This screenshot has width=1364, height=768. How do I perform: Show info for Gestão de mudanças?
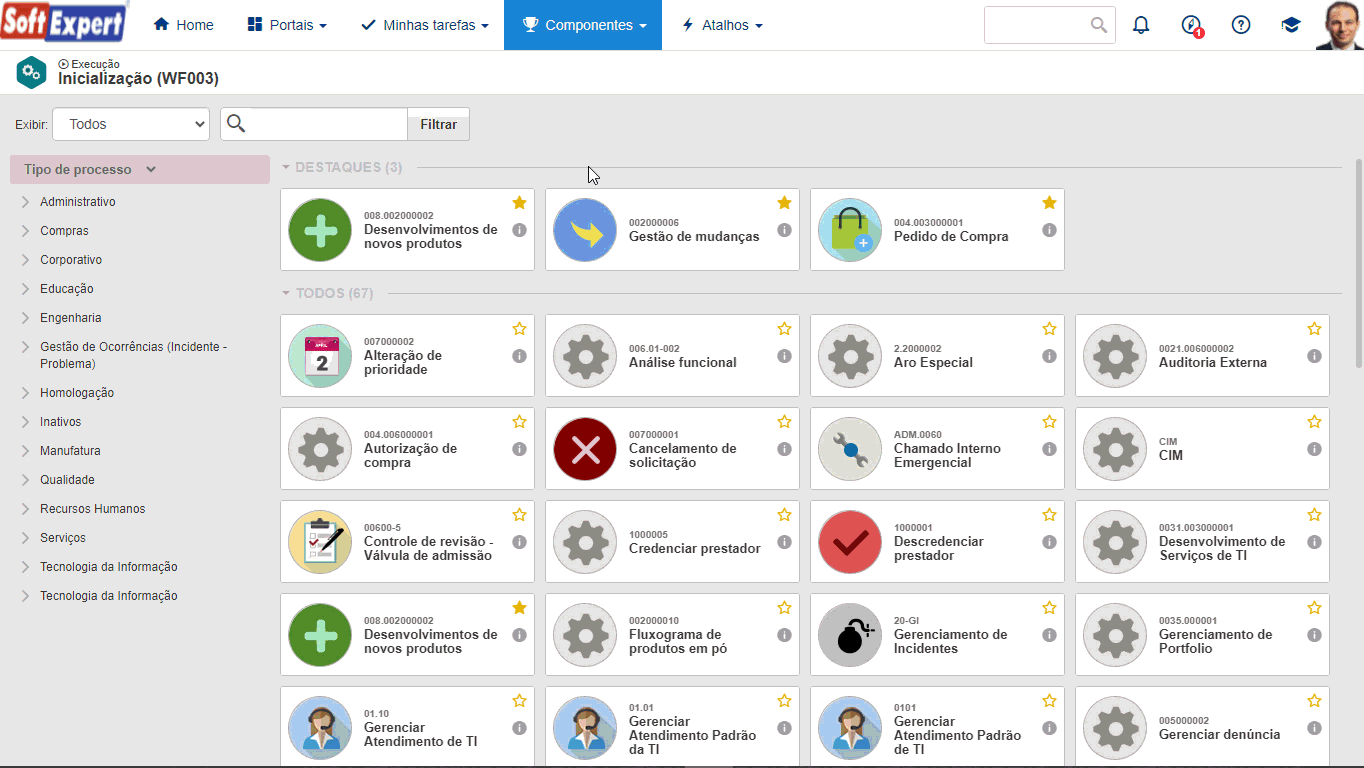coord(784,230)
